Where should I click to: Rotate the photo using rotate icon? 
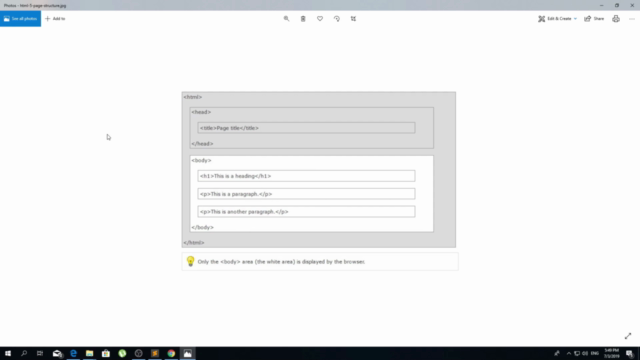click(337, 19)
